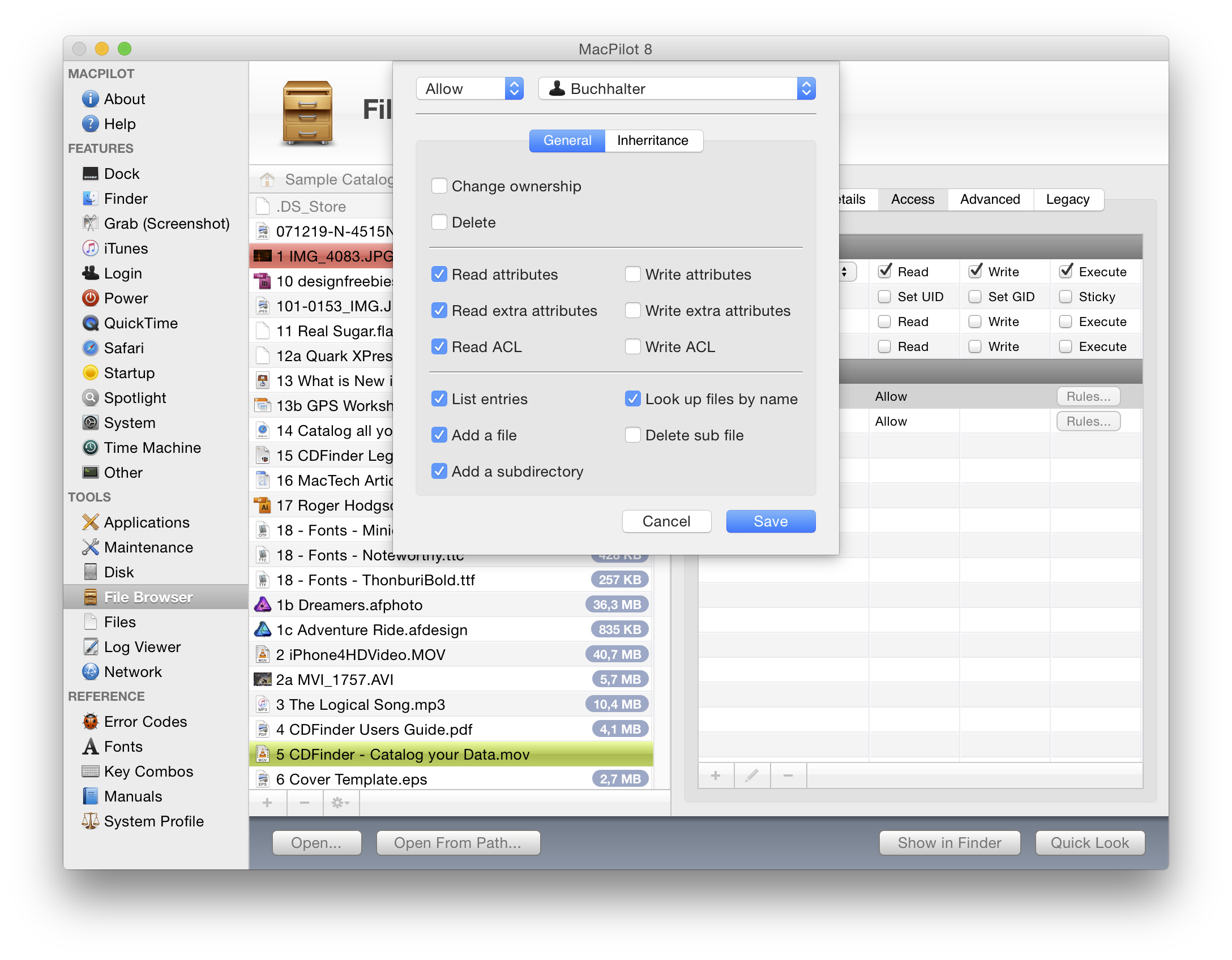Open Sample Catalog path popup
Viewport: 1232px width, 960px height.
[328, 179]
